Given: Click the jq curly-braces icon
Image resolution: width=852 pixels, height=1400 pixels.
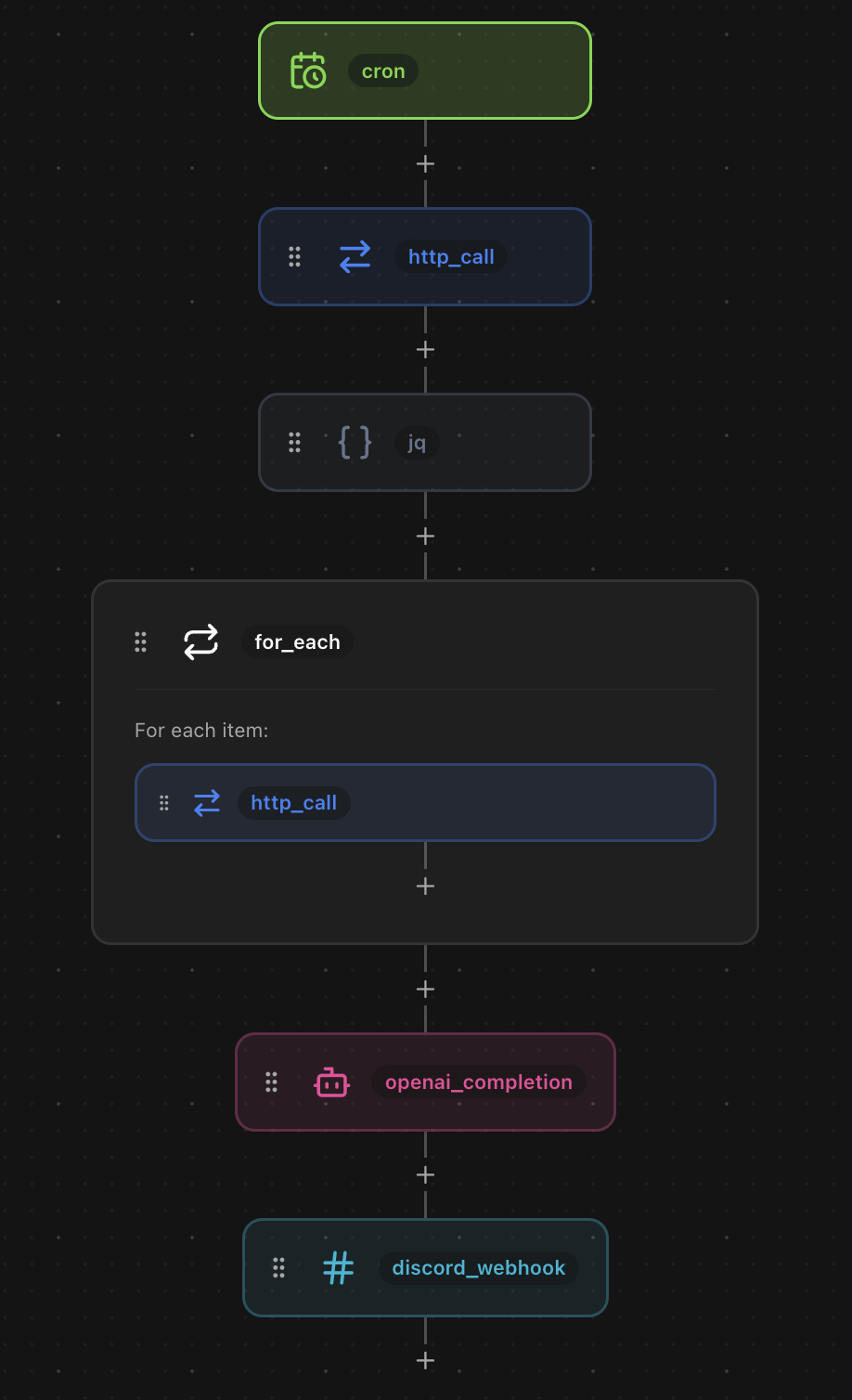Looking at the screenshot, I should [x=355, y=443].
